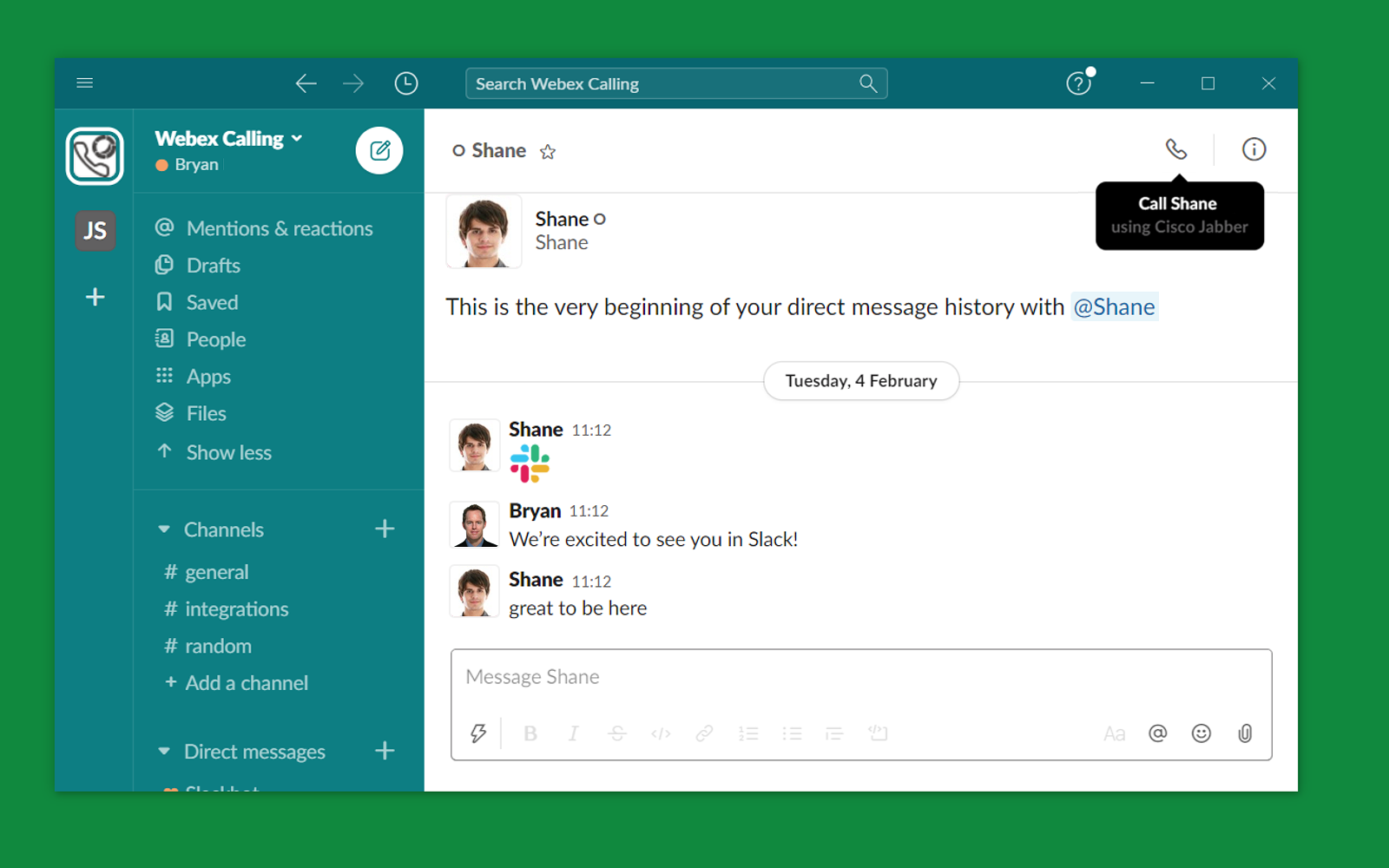Open Shane's large profile photo
1389x868 pixels.
point(484,231)
